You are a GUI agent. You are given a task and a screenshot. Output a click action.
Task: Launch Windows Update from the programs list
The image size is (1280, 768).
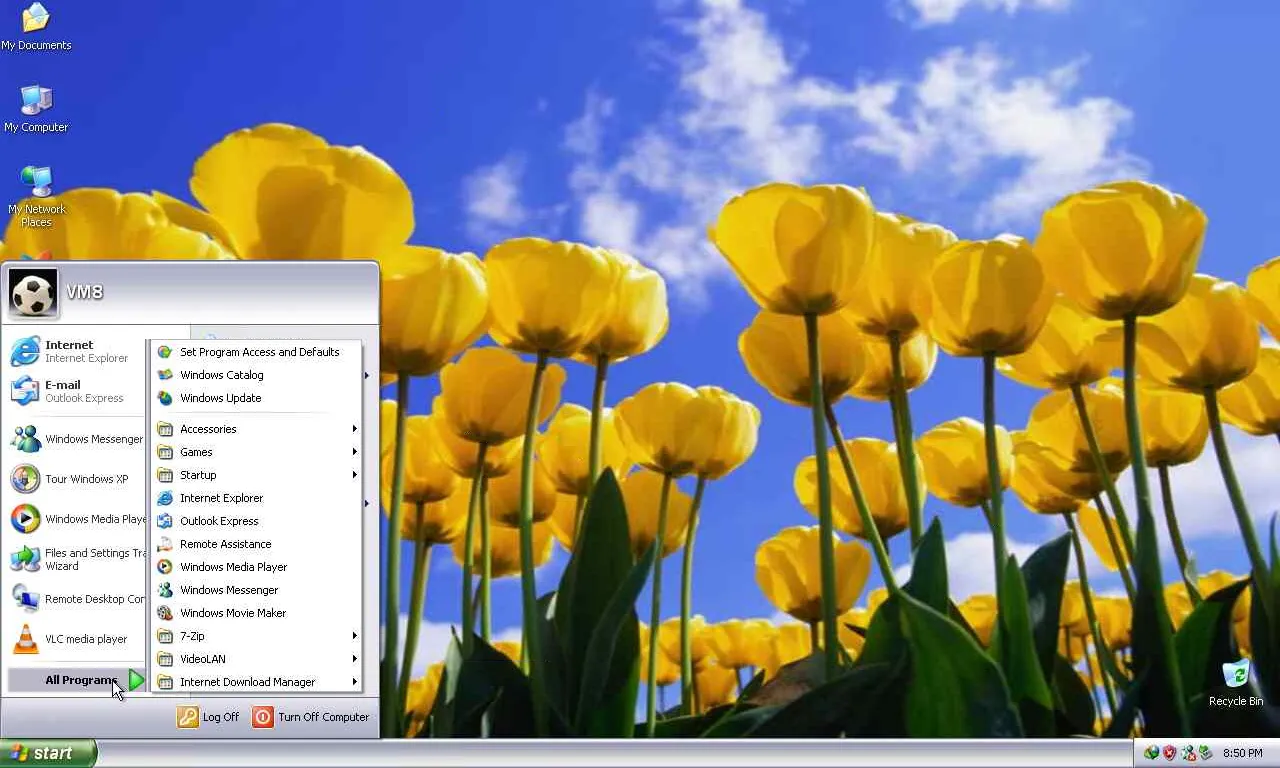click(x=256, y=398)
